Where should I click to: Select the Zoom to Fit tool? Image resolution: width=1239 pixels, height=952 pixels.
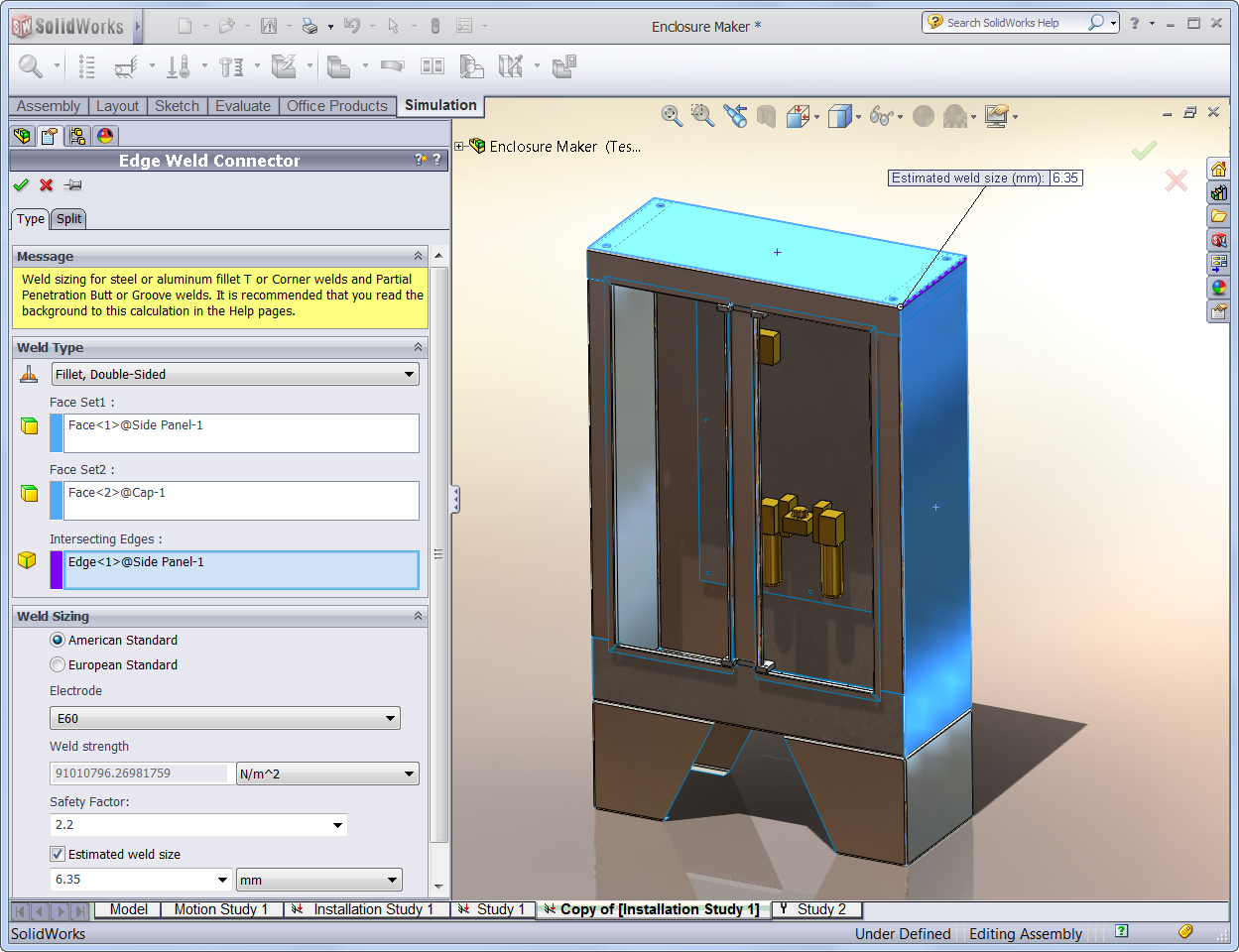pos(672,116)
